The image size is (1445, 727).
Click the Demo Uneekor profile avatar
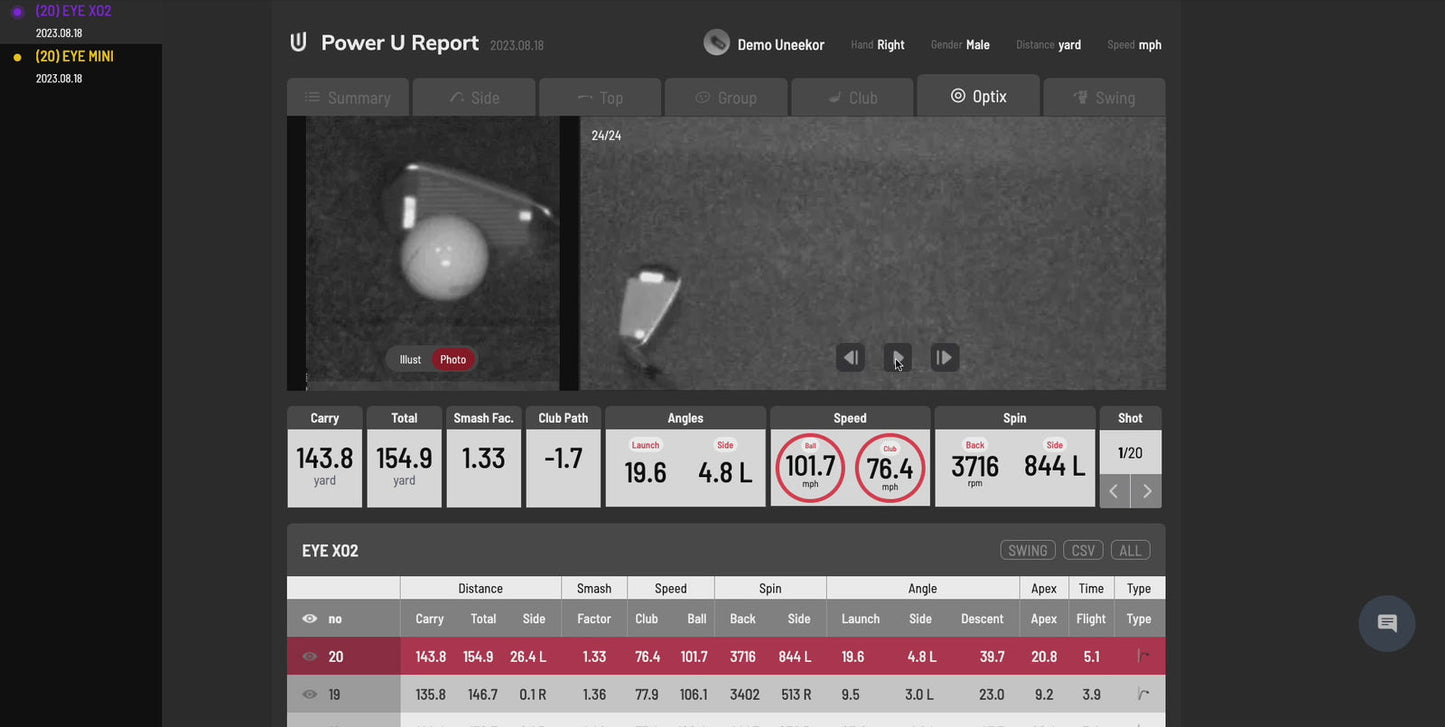click(x=716, y=42)
